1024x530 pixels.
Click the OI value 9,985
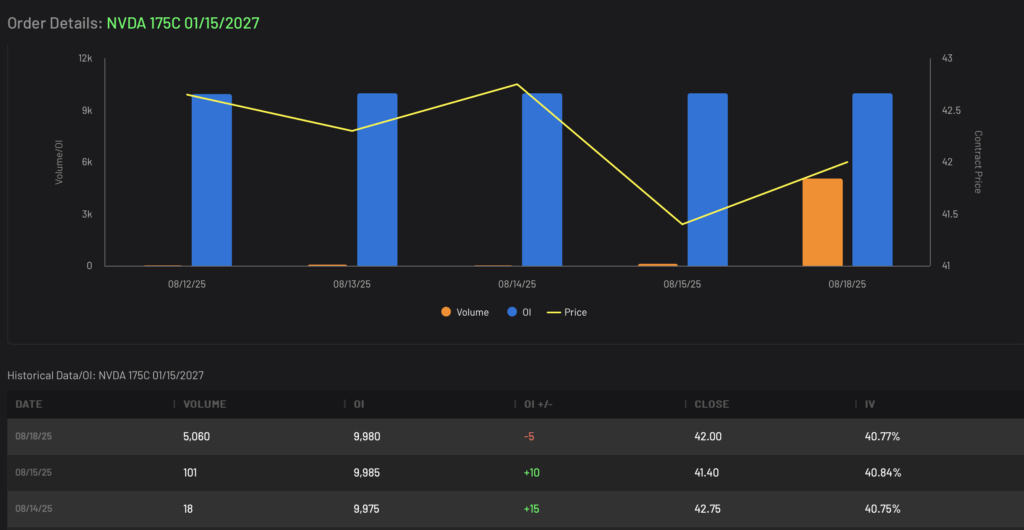point(366,473)
